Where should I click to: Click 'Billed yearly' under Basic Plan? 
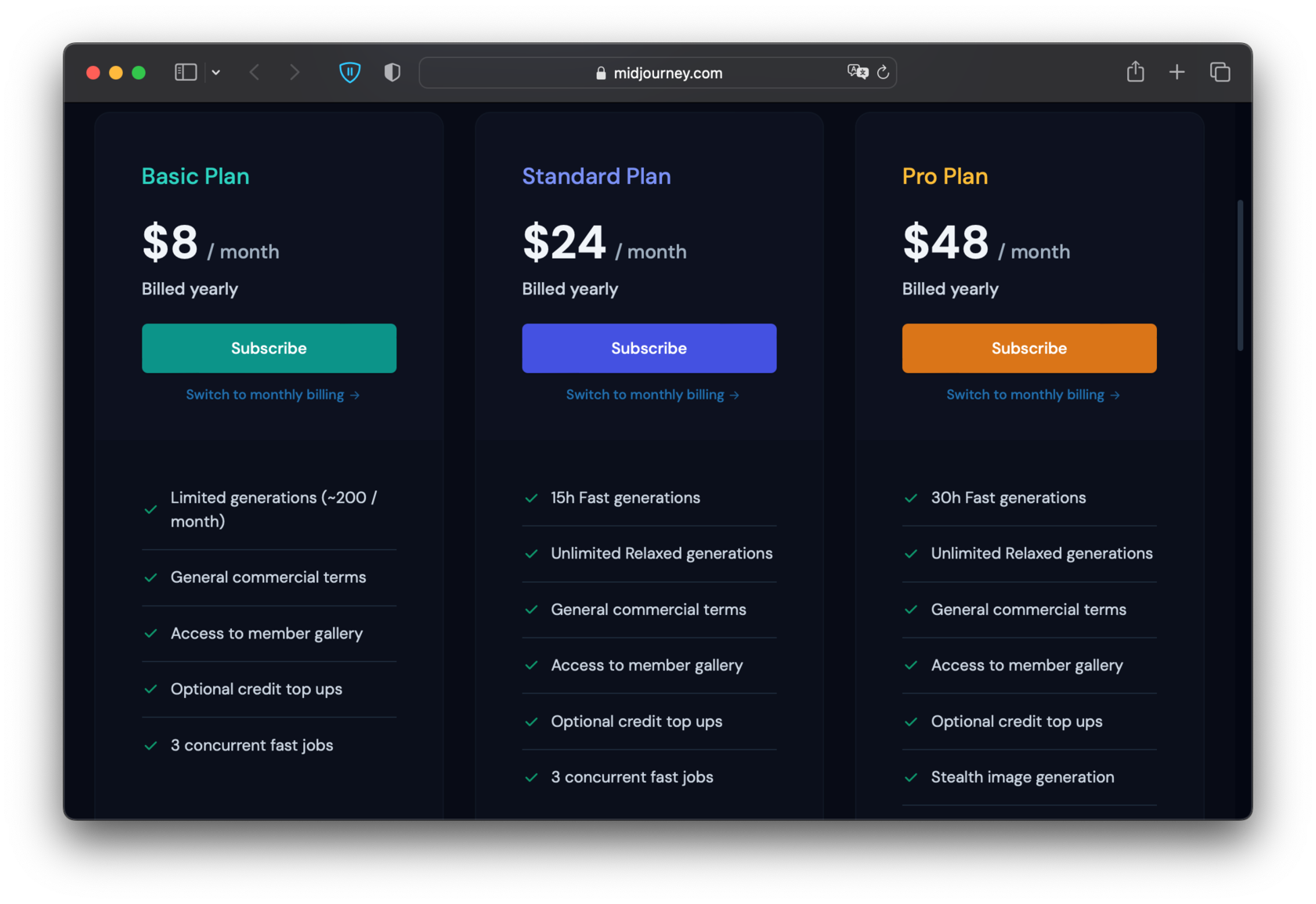click(190, 289)
